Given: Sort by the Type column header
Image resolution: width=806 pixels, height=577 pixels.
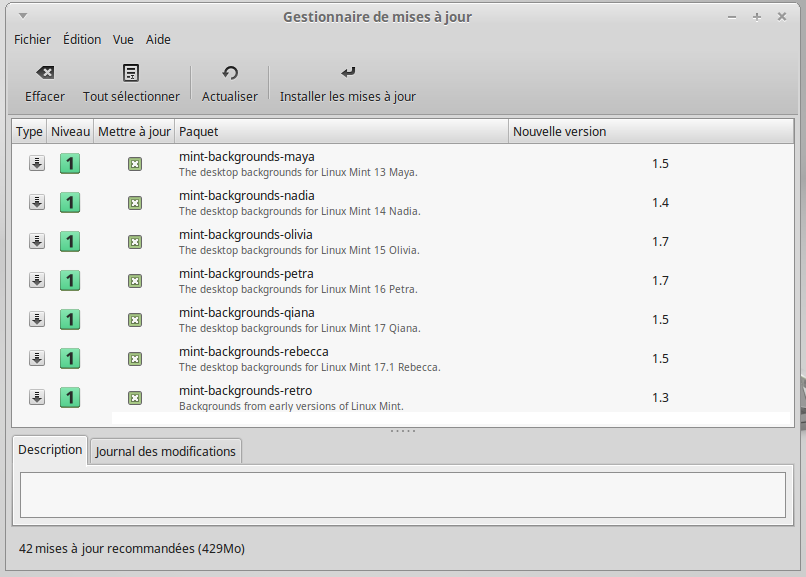Looking at the screenshot, I should [29, 132].
